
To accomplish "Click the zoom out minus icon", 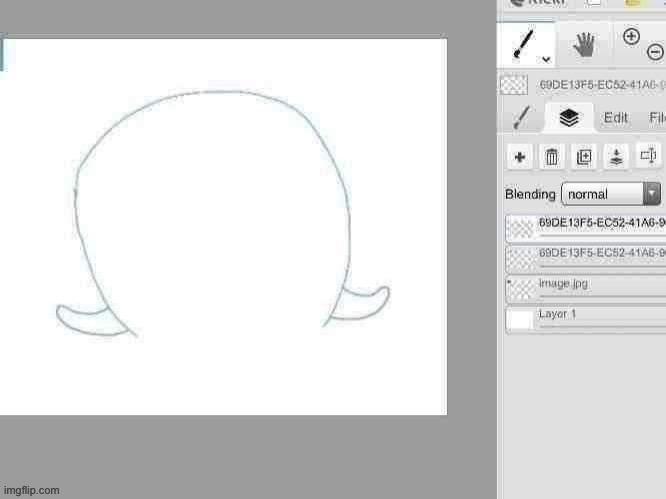I will (655, 52).
